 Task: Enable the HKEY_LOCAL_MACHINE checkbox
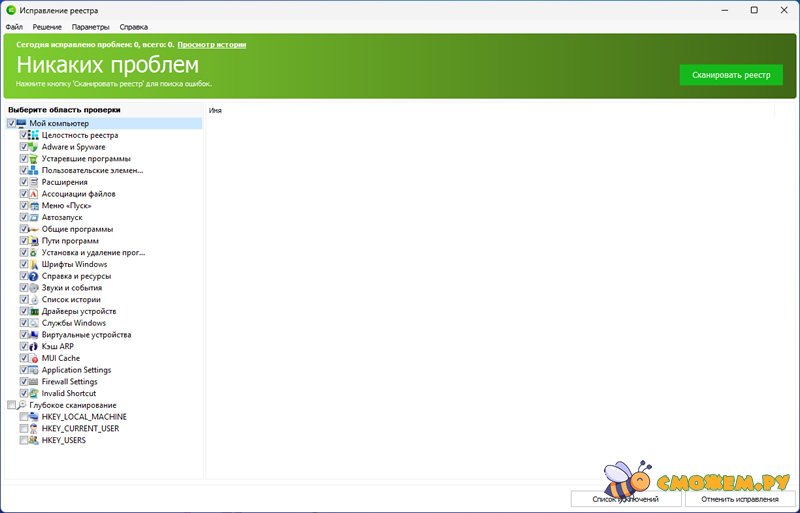tap(23, 417)
